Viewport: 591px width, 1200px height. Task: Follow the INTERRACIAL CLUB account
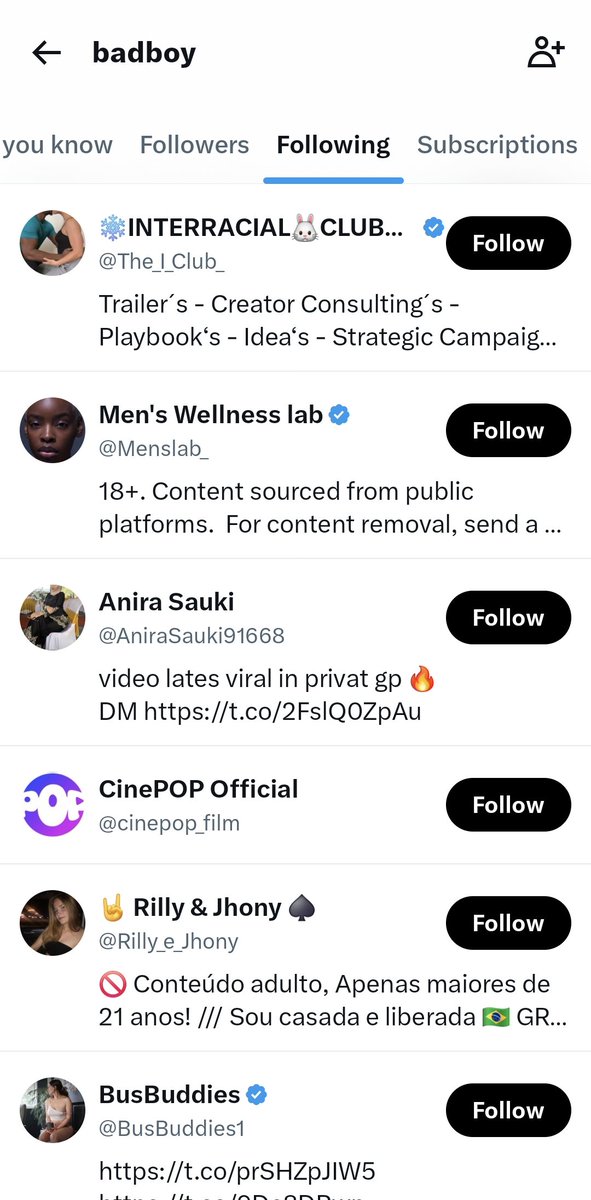coord(508,243)
